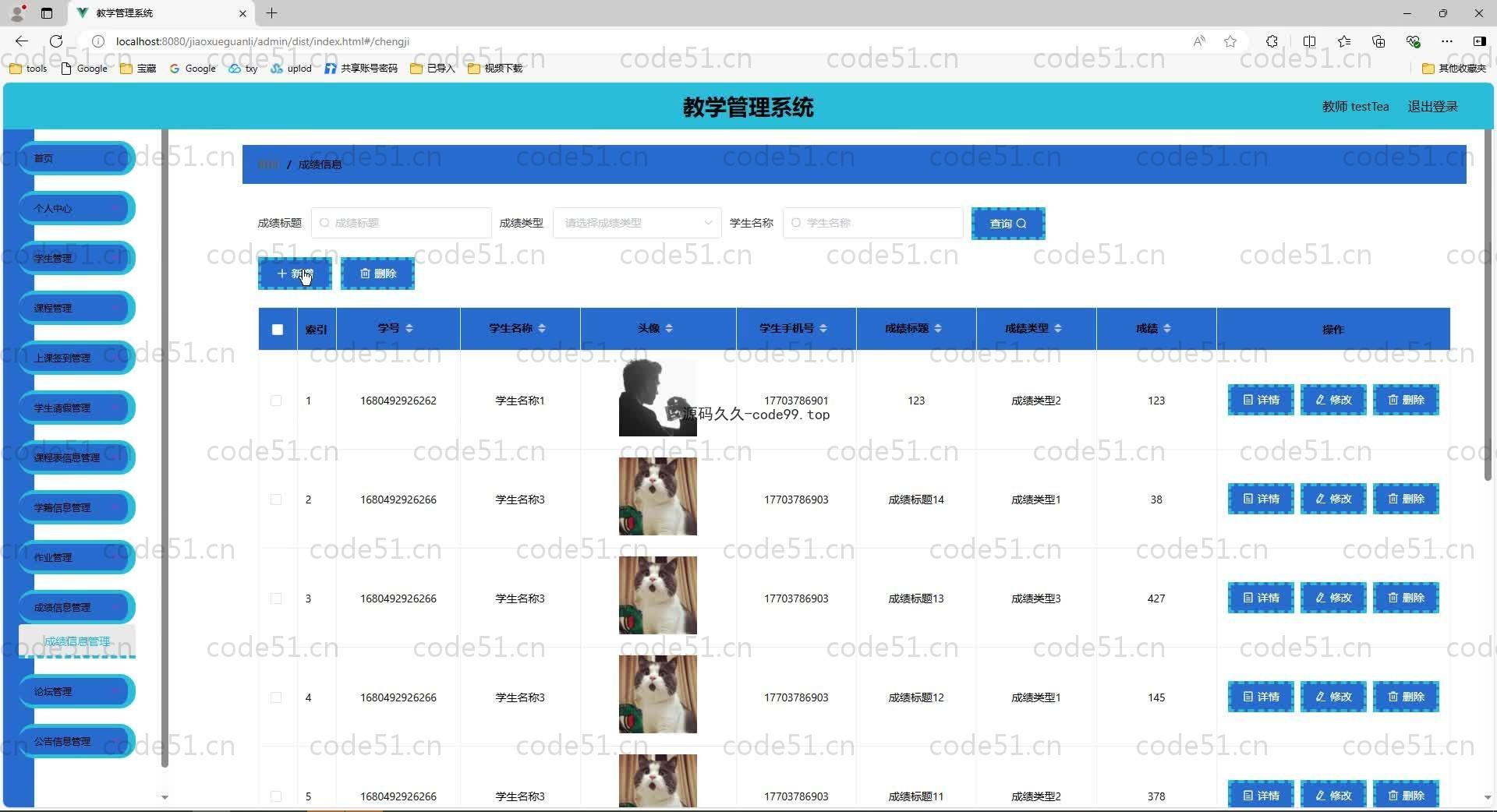Screen dimensions: 1497x812
Task: Open split screen icon in toolbar
Action: (x=1309, y=41)
